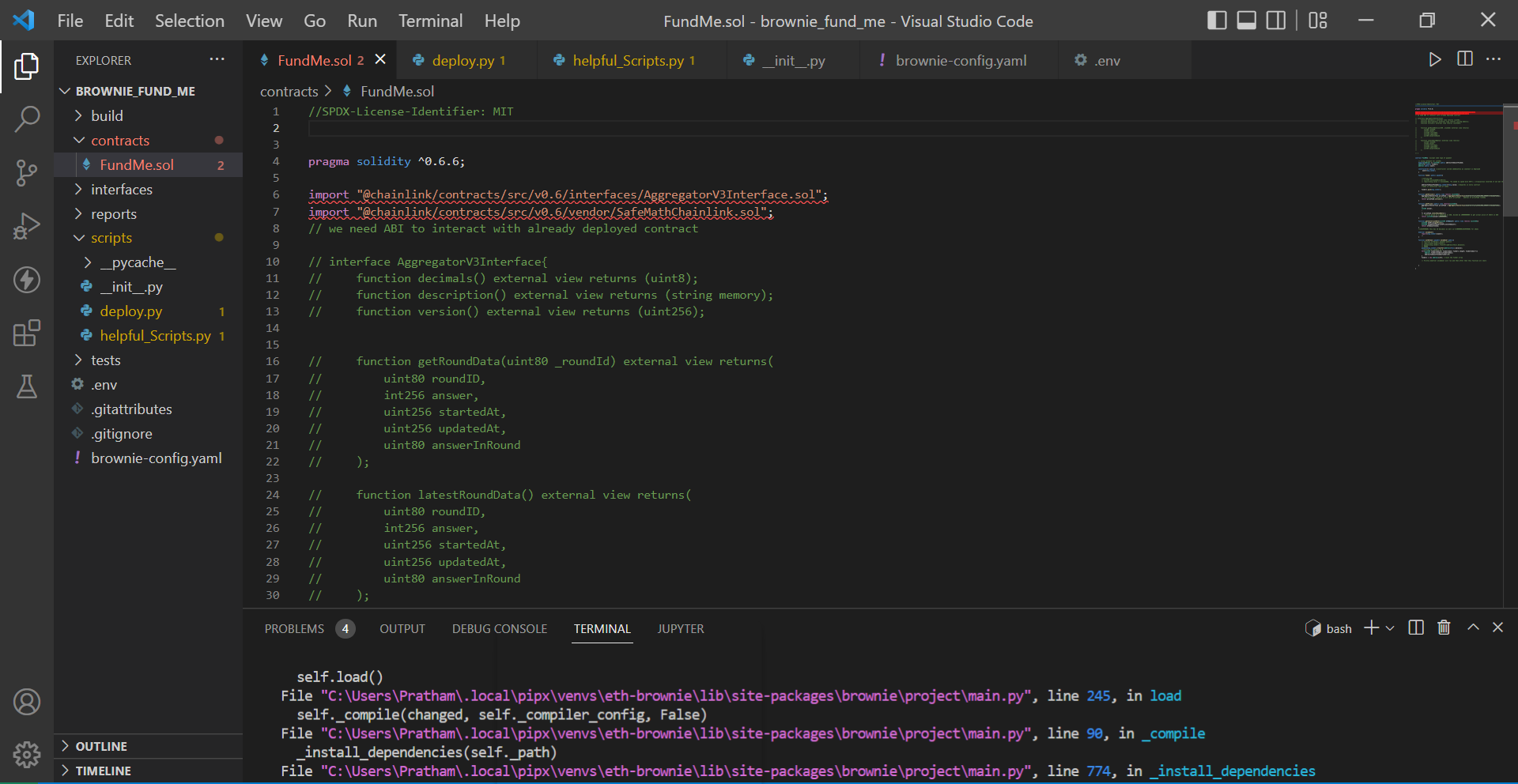The image size is (1518, 784).
Task: Open the Extensions view
Action: pos(27,333)
